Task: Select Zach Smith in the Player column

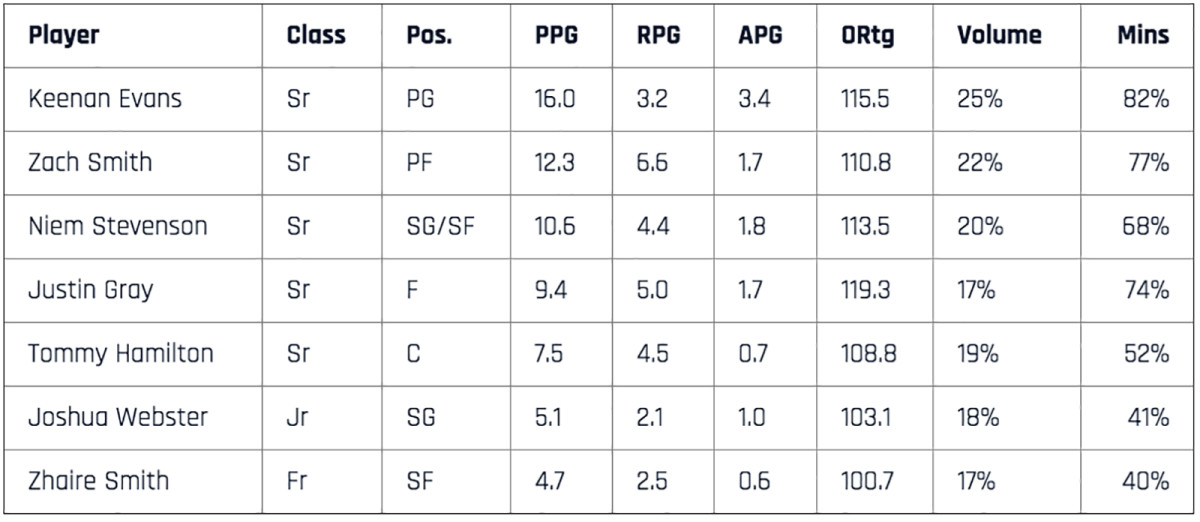Action: coord(90,163)
